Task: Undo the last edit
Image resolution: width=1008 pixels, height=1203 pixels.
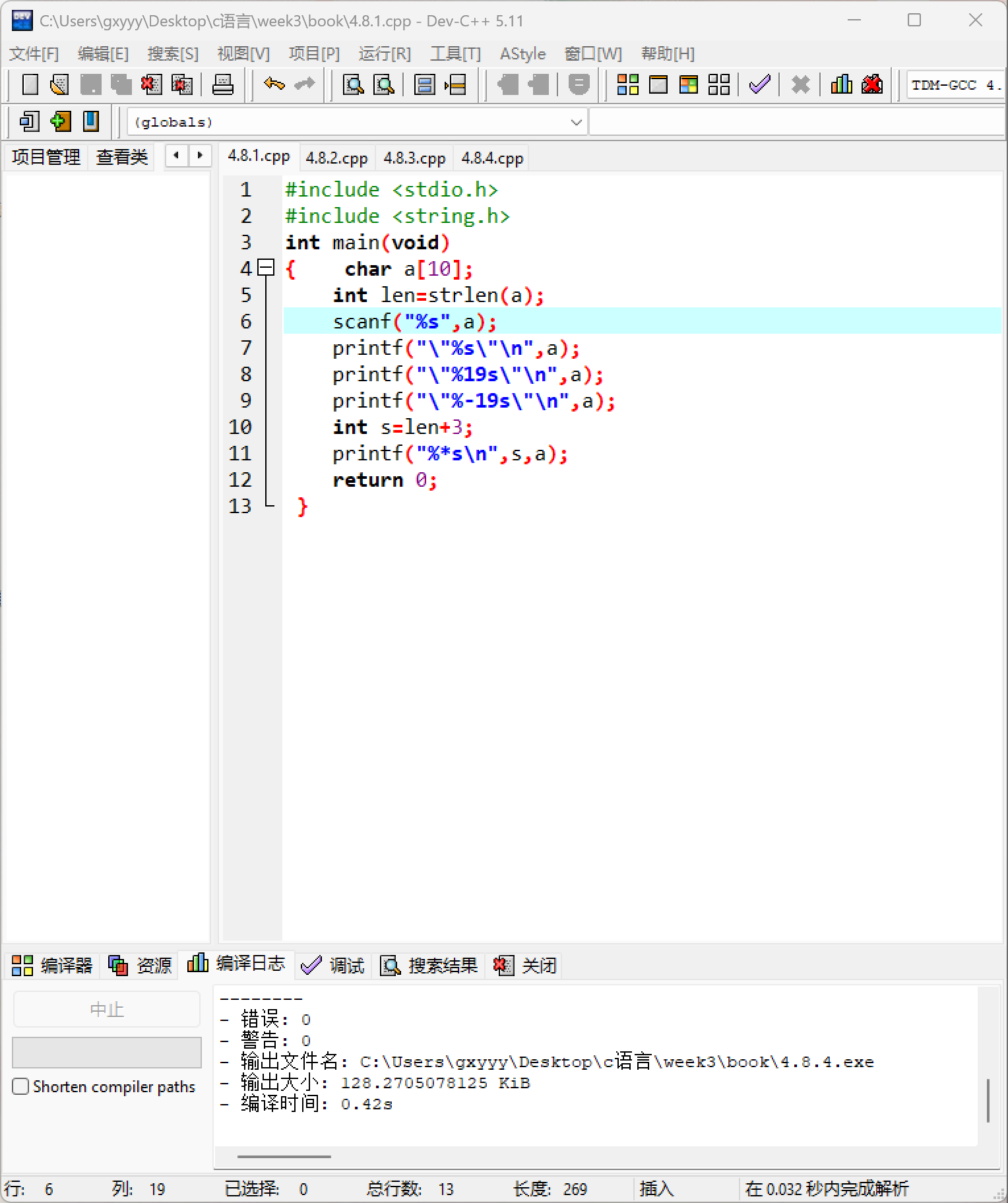Action: 274,84
